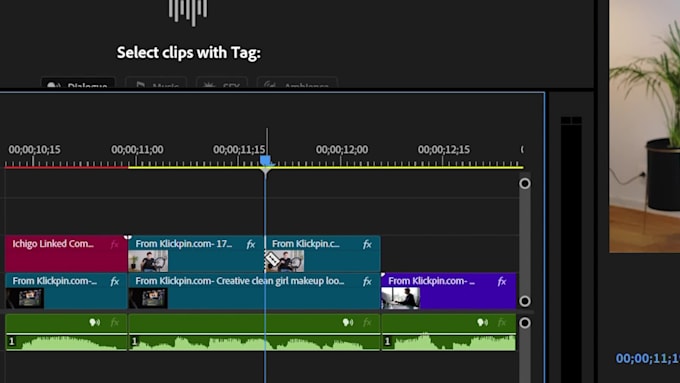Click fx badge on Ichigo Linked Comp clip
Screen dimensions: 680x383
pyautogui.click(x=114, y=244)
